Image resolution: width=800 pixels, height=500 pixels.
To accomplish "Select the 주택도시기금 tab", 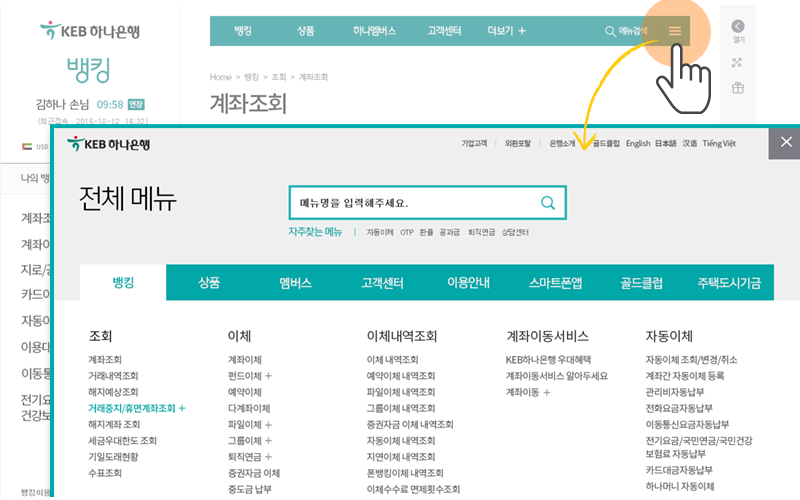I will click(729, 283).
